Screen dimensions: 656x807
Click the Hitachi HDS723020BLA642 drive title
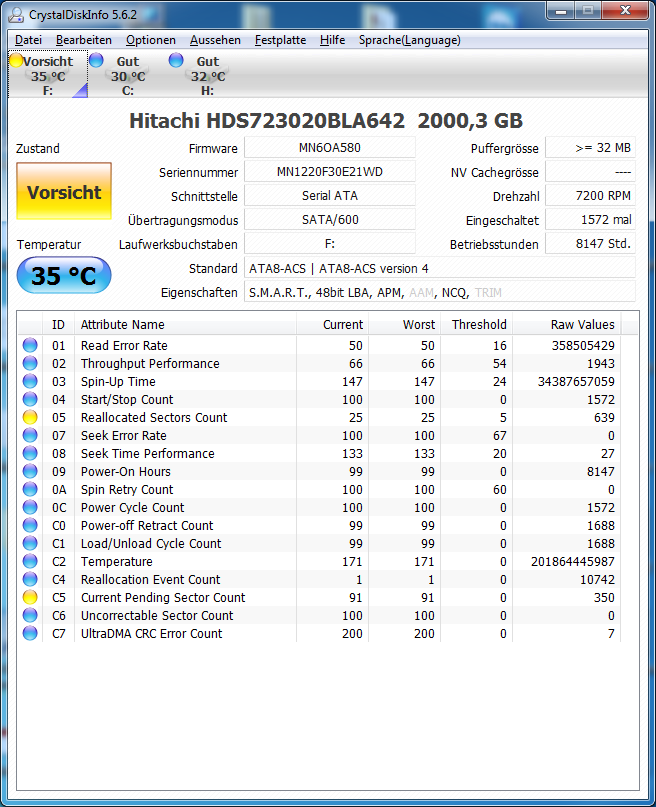(x=326, y=121)
